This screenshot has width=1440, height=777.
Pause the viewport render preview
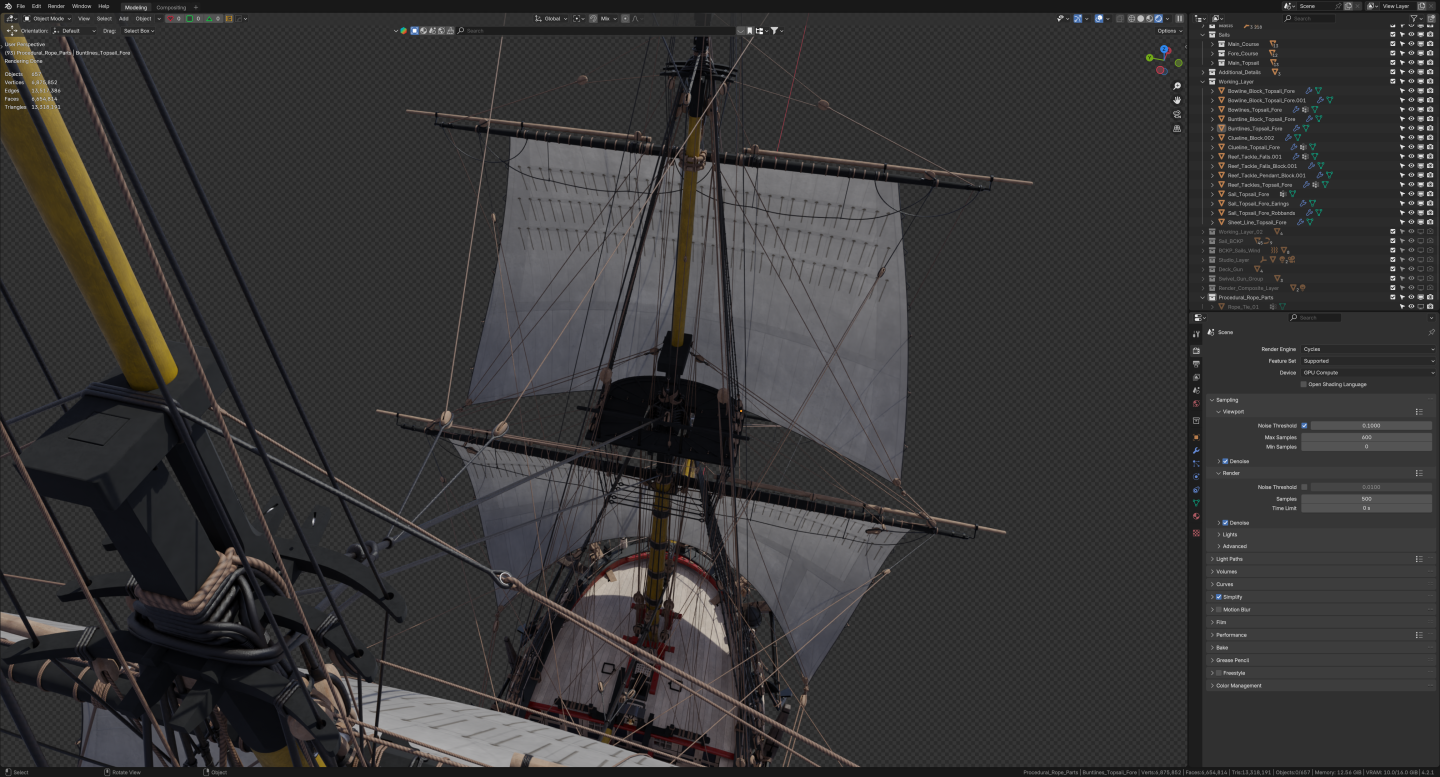1179,18
